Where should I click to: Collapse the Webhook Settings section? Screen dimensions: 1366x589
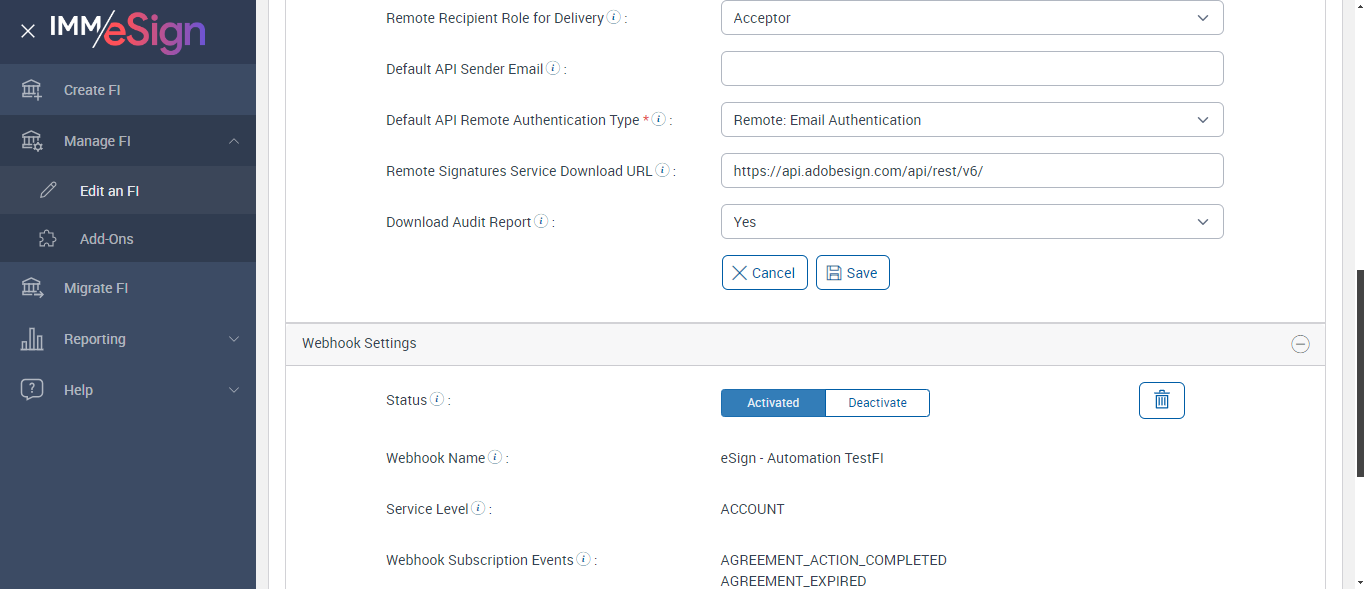(1300, 344)
